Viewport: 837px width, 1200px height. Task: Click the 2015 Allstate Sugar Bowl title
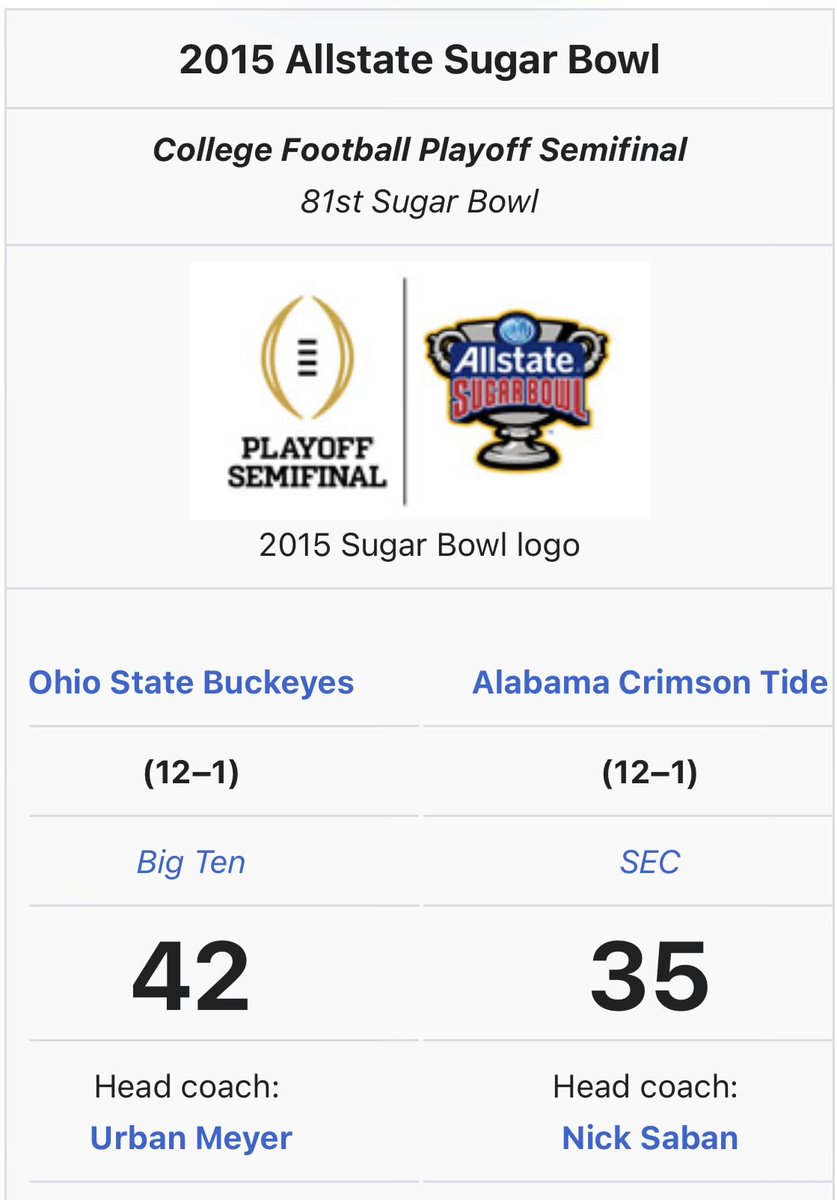419,60
